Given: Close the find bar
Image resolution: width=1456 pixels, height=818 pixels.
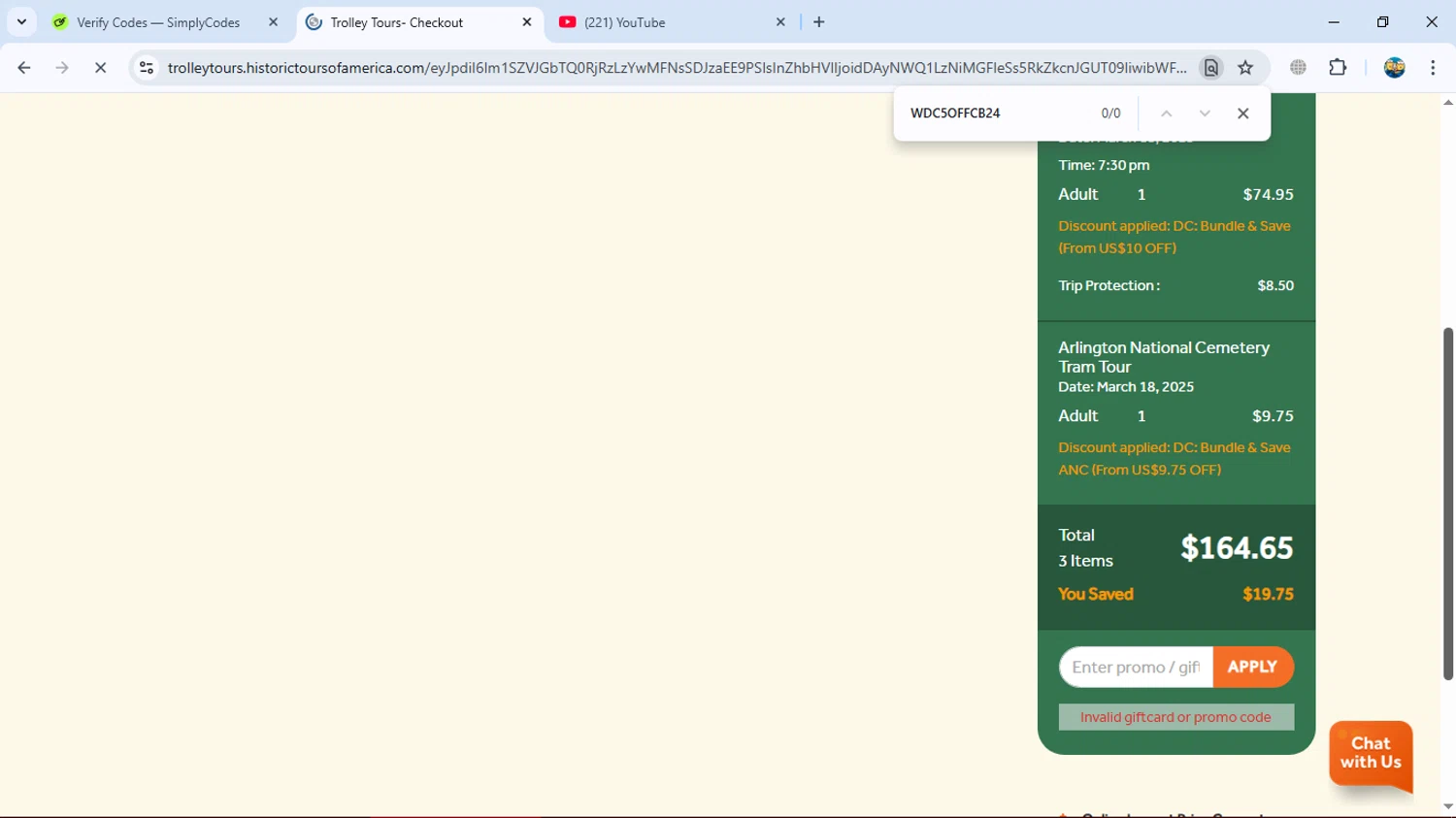Looking at the screenshot, I should 1243,114.
